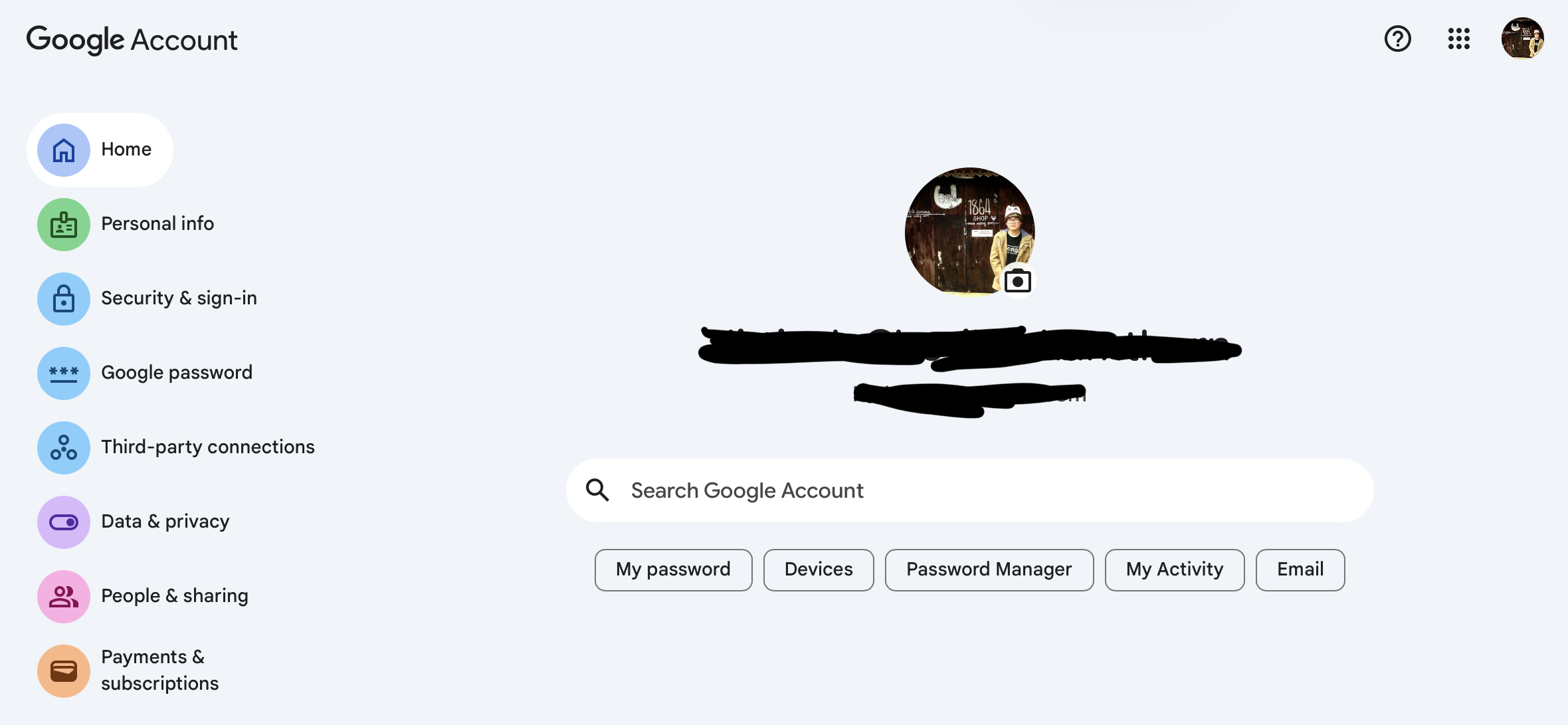
Task: Open the Devices shortcut
Action: point(818,569)
